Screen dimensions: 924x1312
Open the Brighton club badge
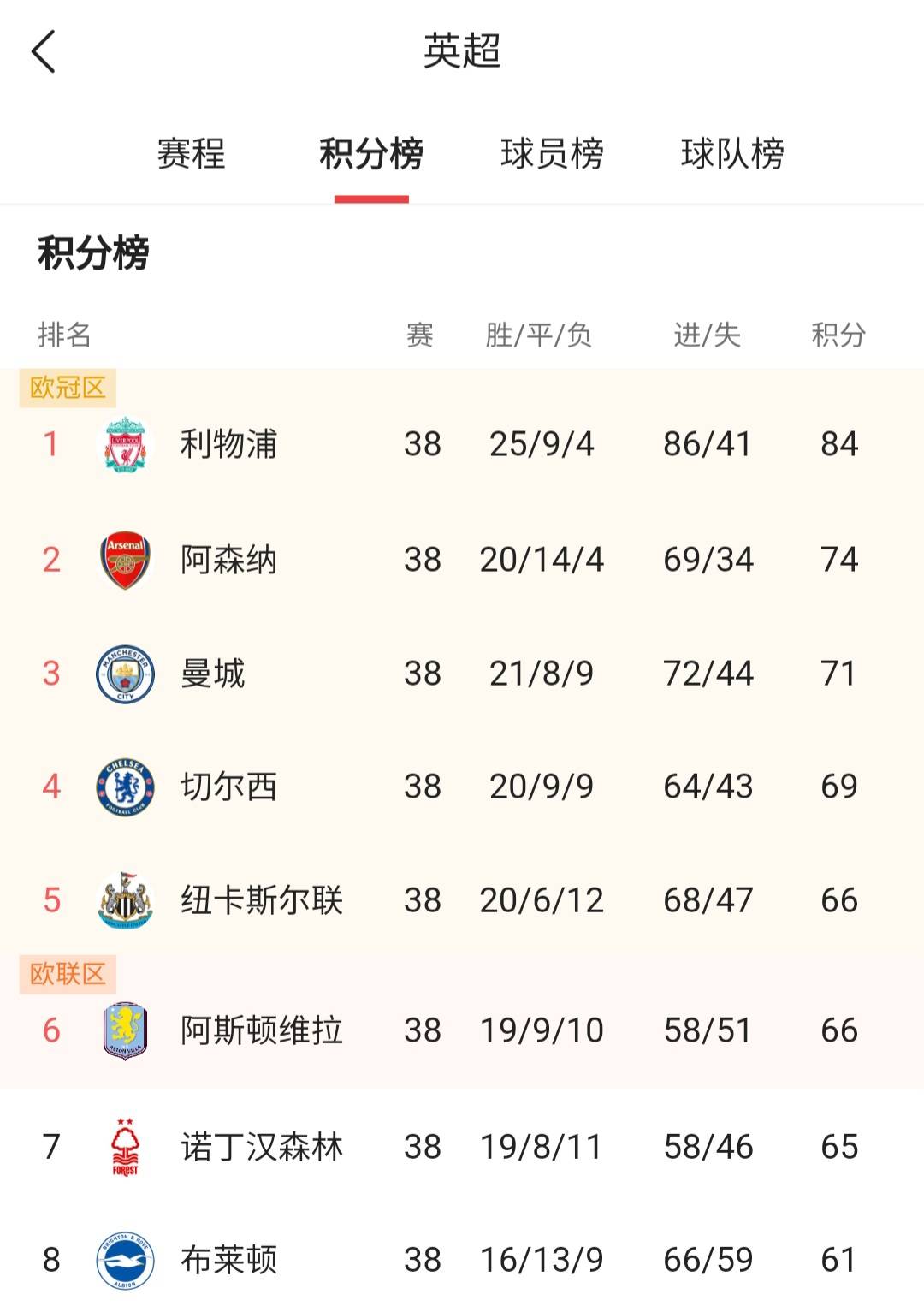coord(125,1260)
